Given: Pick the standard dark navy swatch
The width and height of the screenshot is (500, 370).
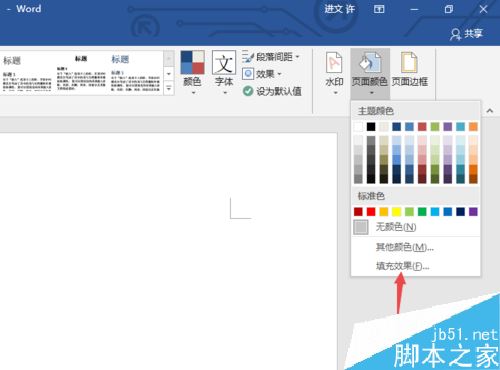Looking at the screenshot, I should 461,212.
